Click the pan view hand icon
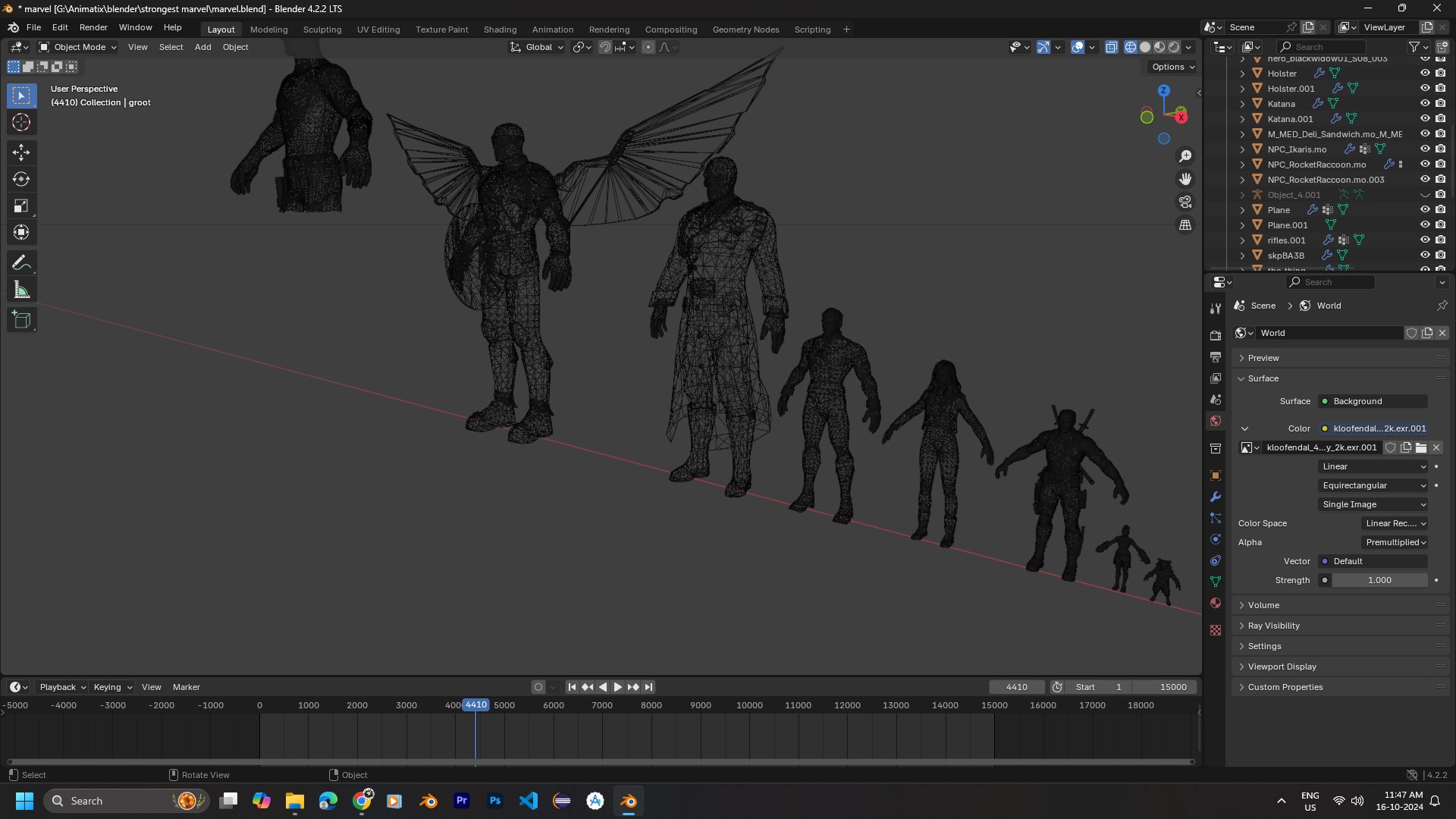 (1185, 179)
